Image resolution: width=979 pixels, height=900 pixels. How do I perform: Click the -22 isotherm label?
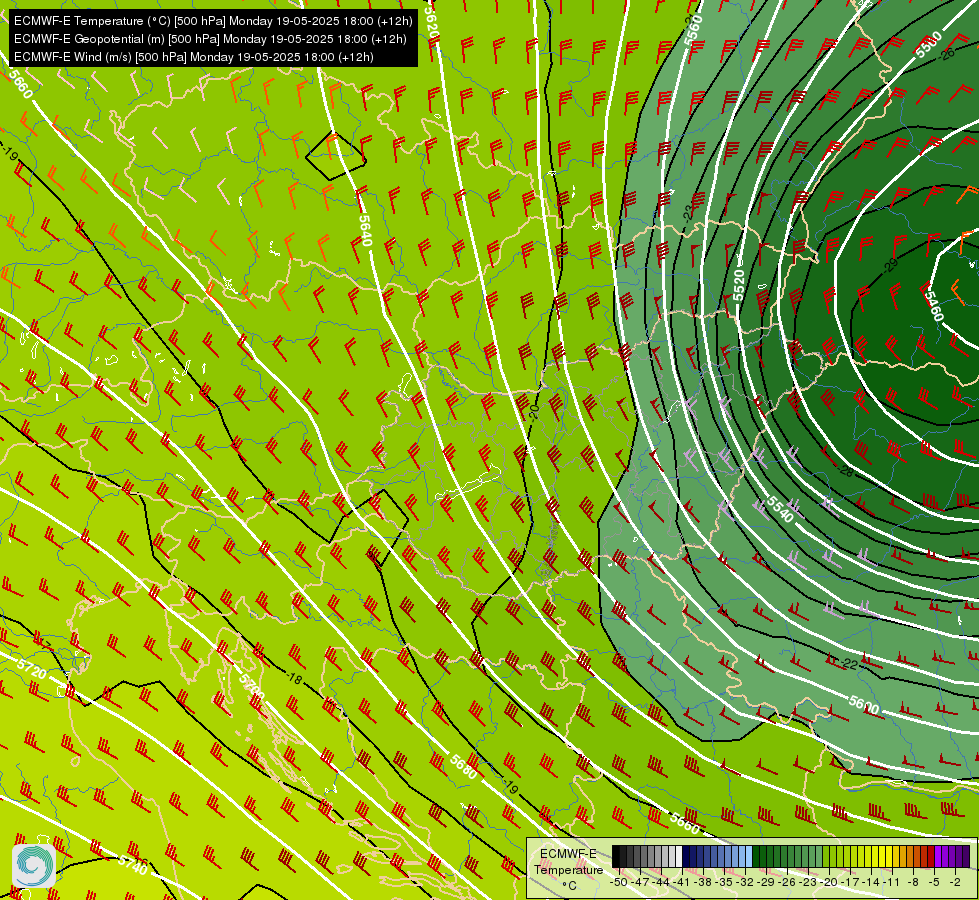click(x=847, y=663)
